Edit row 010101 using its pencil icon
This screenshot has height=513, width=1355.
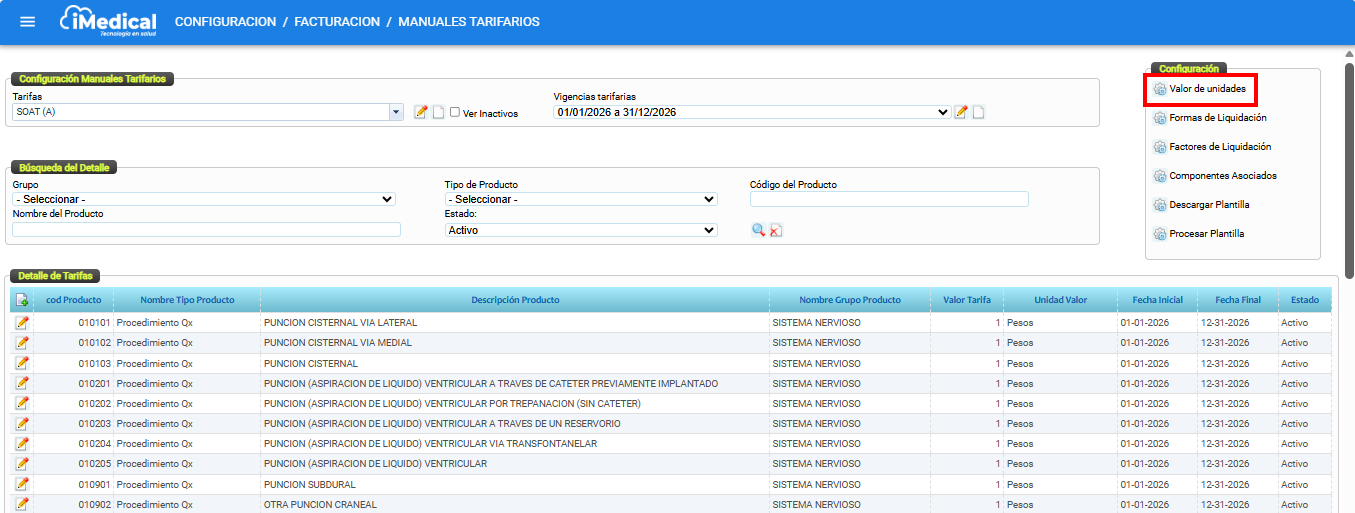[x=22, y=323]
